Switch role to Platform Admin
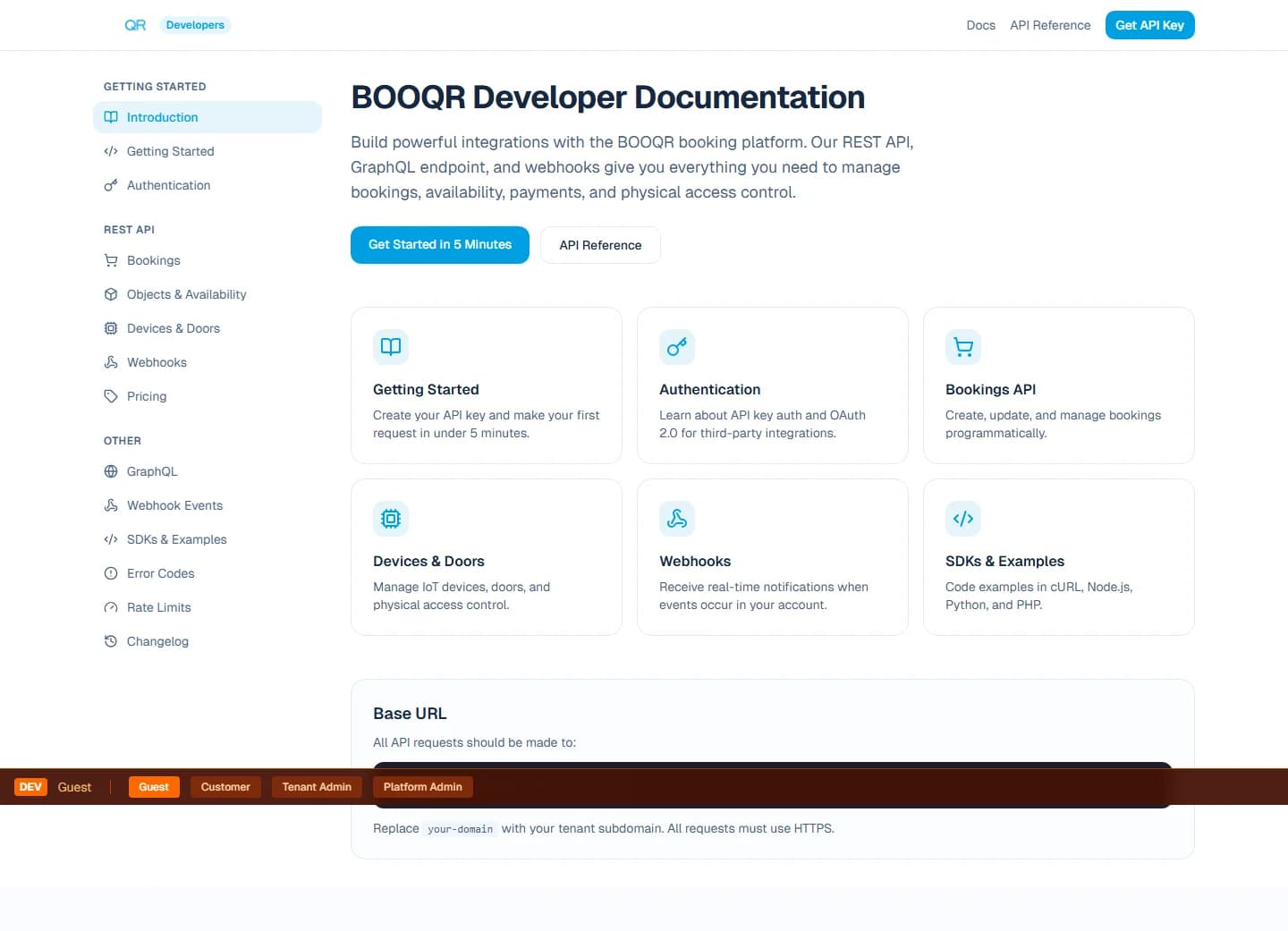The image size is (1288, 931). [422, 787]
